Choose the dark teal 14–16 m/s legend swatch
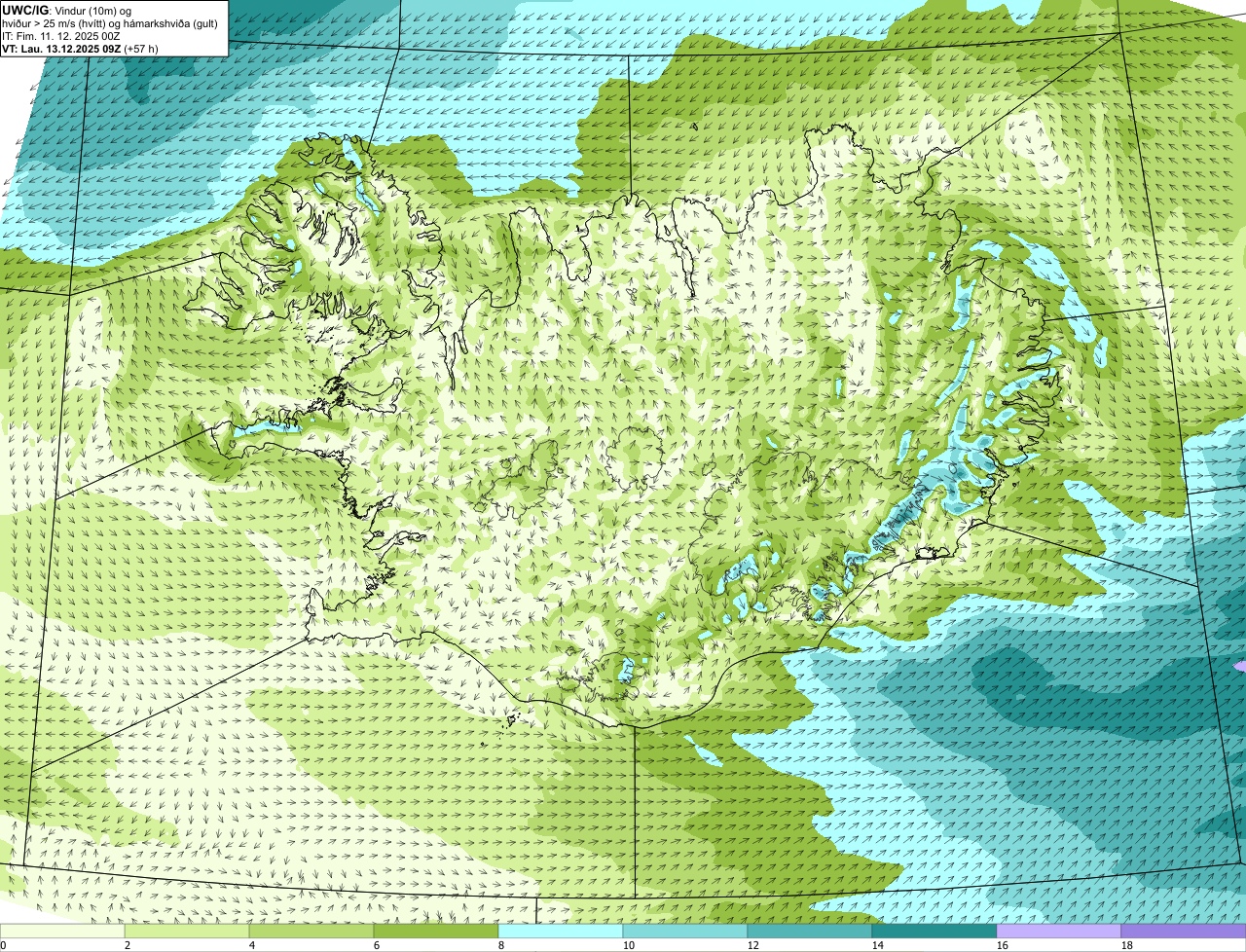Viewport: 1246px width, 952px height. point(934,931)
